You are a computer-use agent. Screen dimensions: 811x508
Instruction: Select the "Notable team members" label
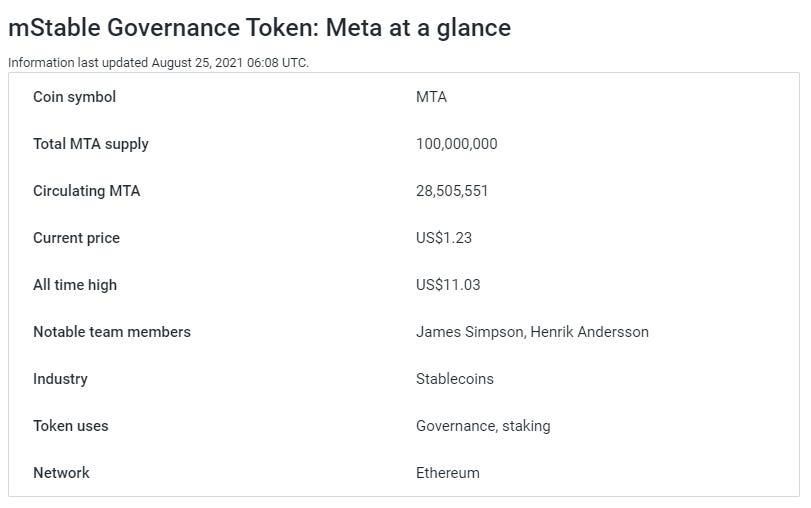click(x=112, y=332)
